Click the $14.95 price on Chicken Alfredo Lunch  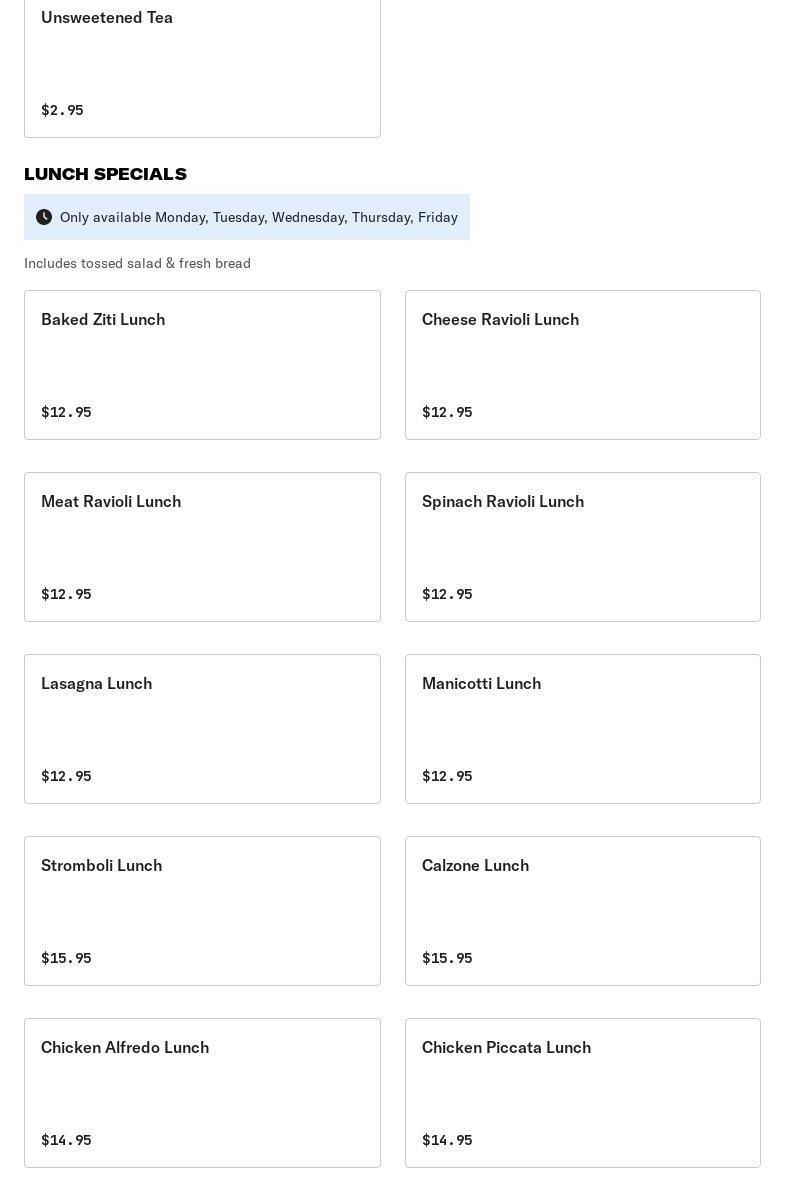(x=66, y=1140)
